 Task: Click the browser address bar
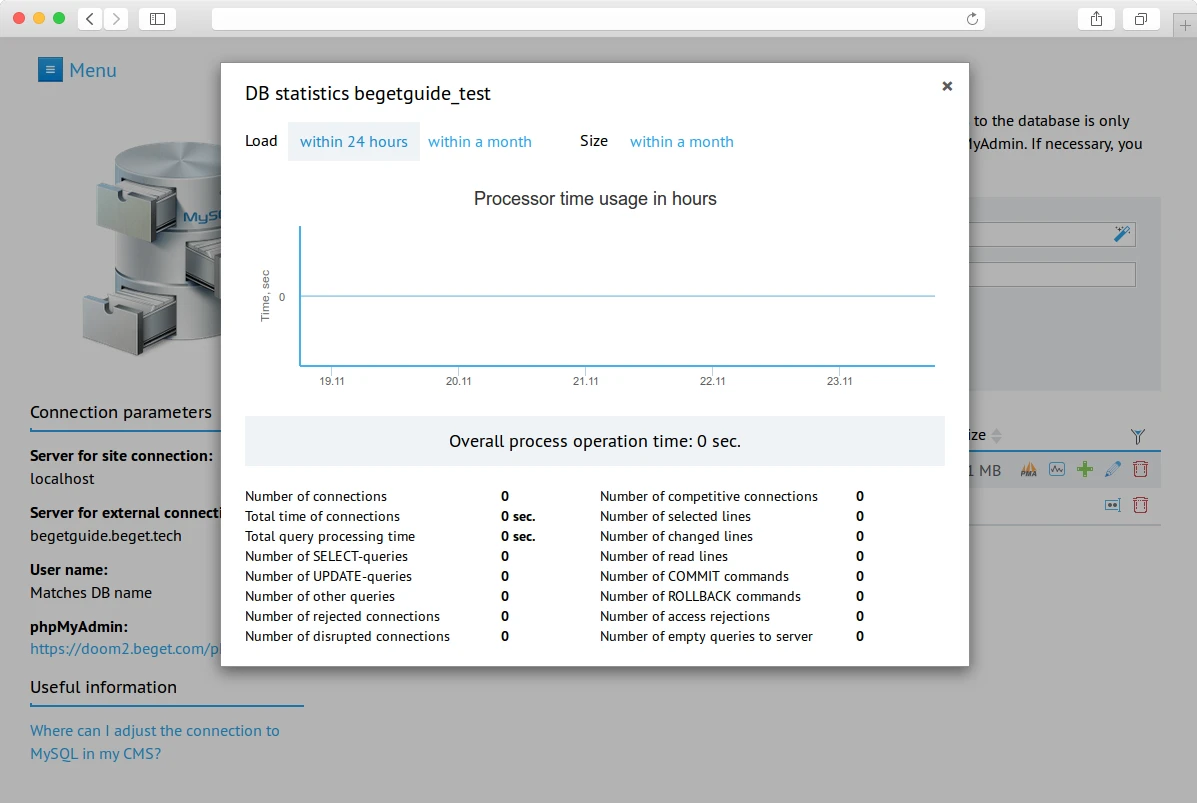[595, 17]
